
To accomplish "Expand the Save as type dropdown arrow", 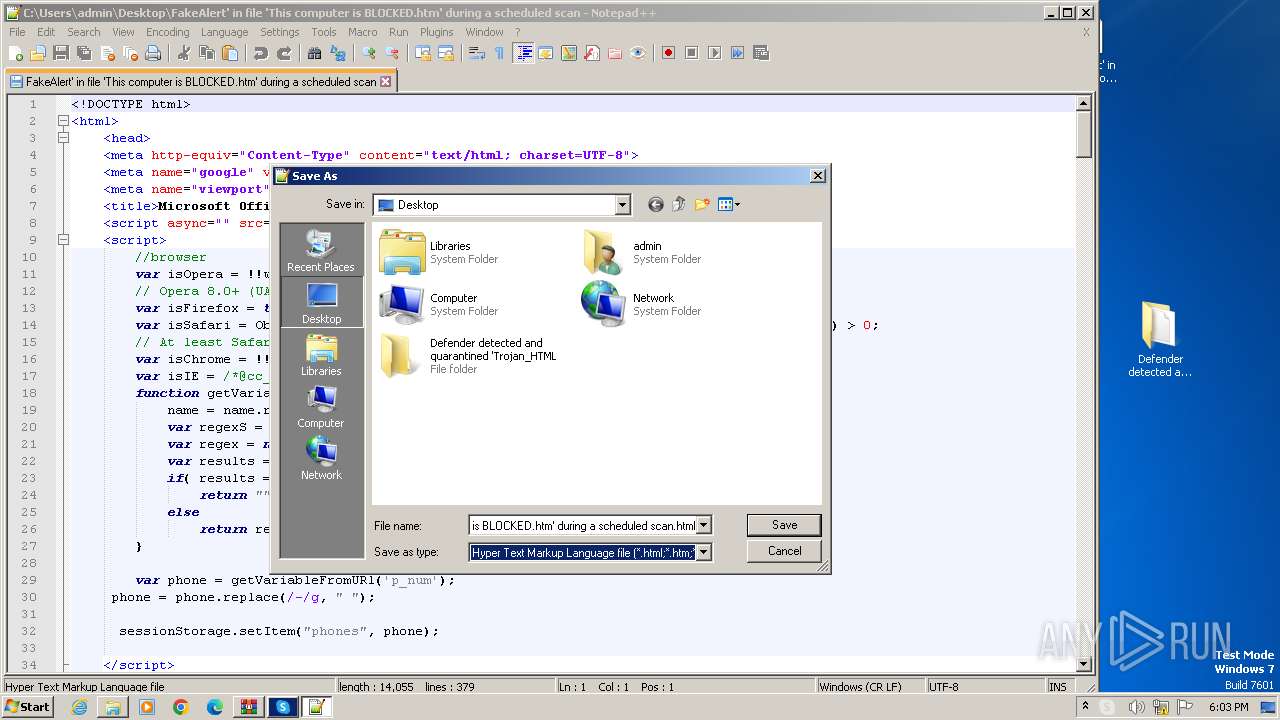I will 704,552.
